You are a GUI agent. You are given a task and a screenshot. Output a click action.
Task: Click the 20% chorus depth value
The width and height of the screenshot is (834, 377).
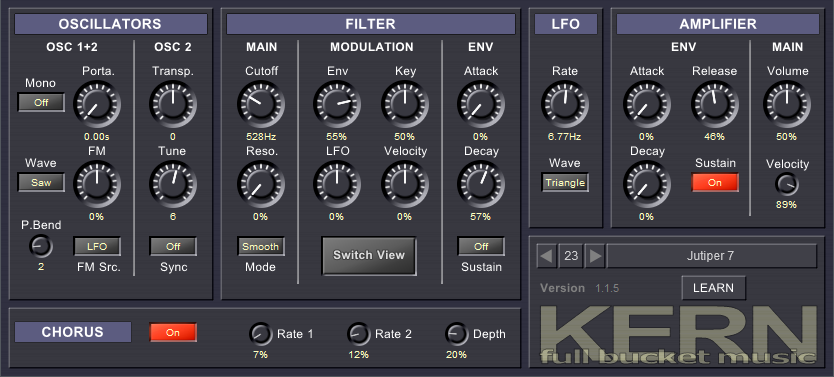456,355
